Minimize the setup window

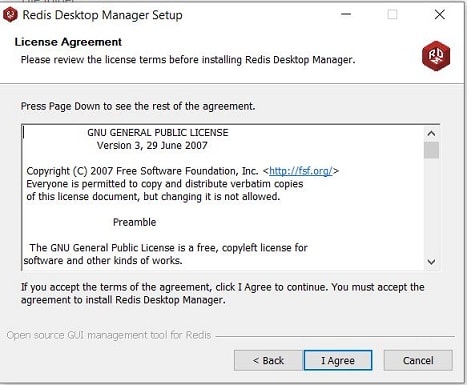point(346,14)
